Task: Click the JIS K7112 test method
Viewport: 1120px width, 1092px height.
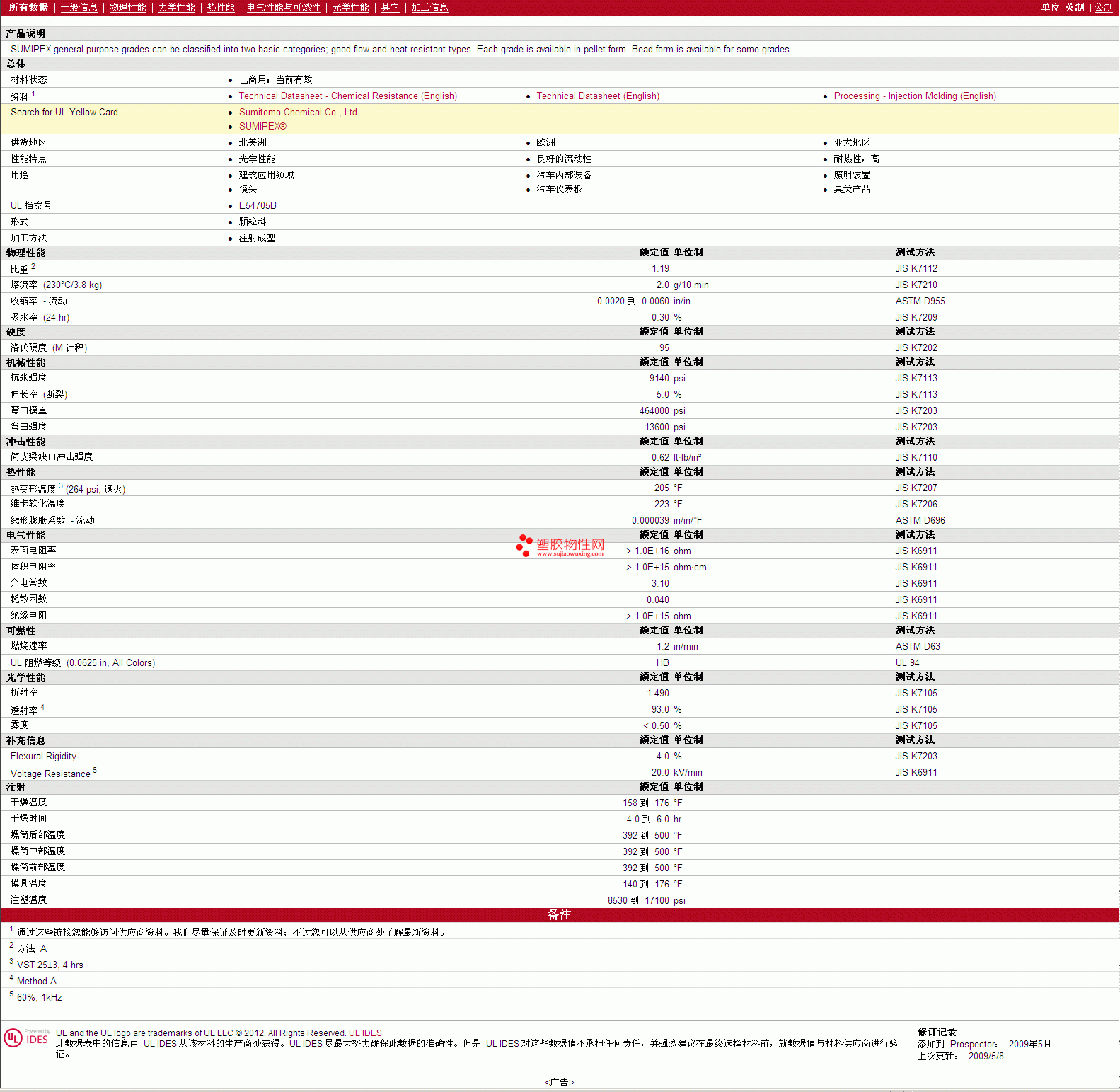Action: 916,269
